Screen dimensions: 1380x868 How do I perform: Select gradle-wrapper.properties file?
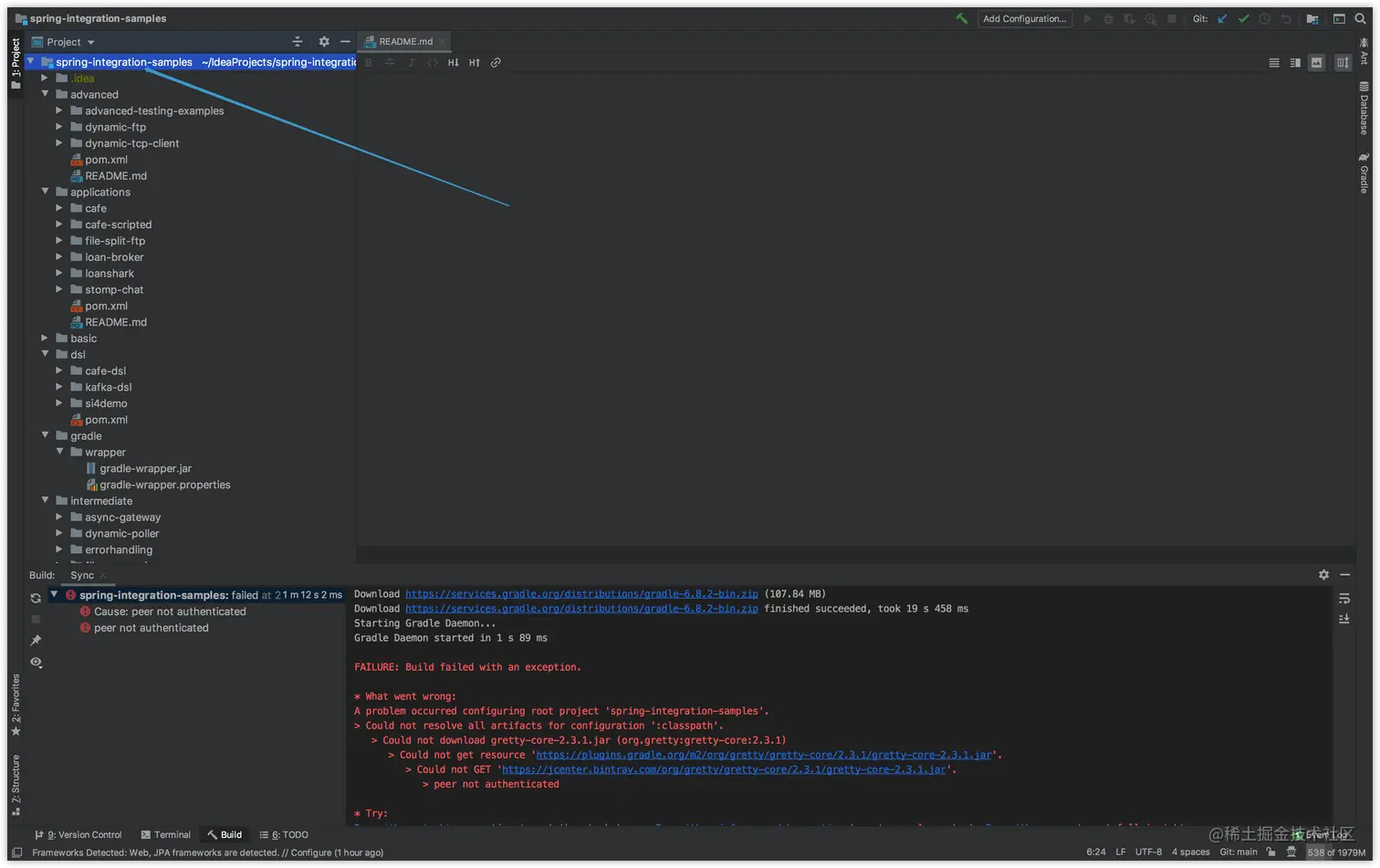click(164, 485)
